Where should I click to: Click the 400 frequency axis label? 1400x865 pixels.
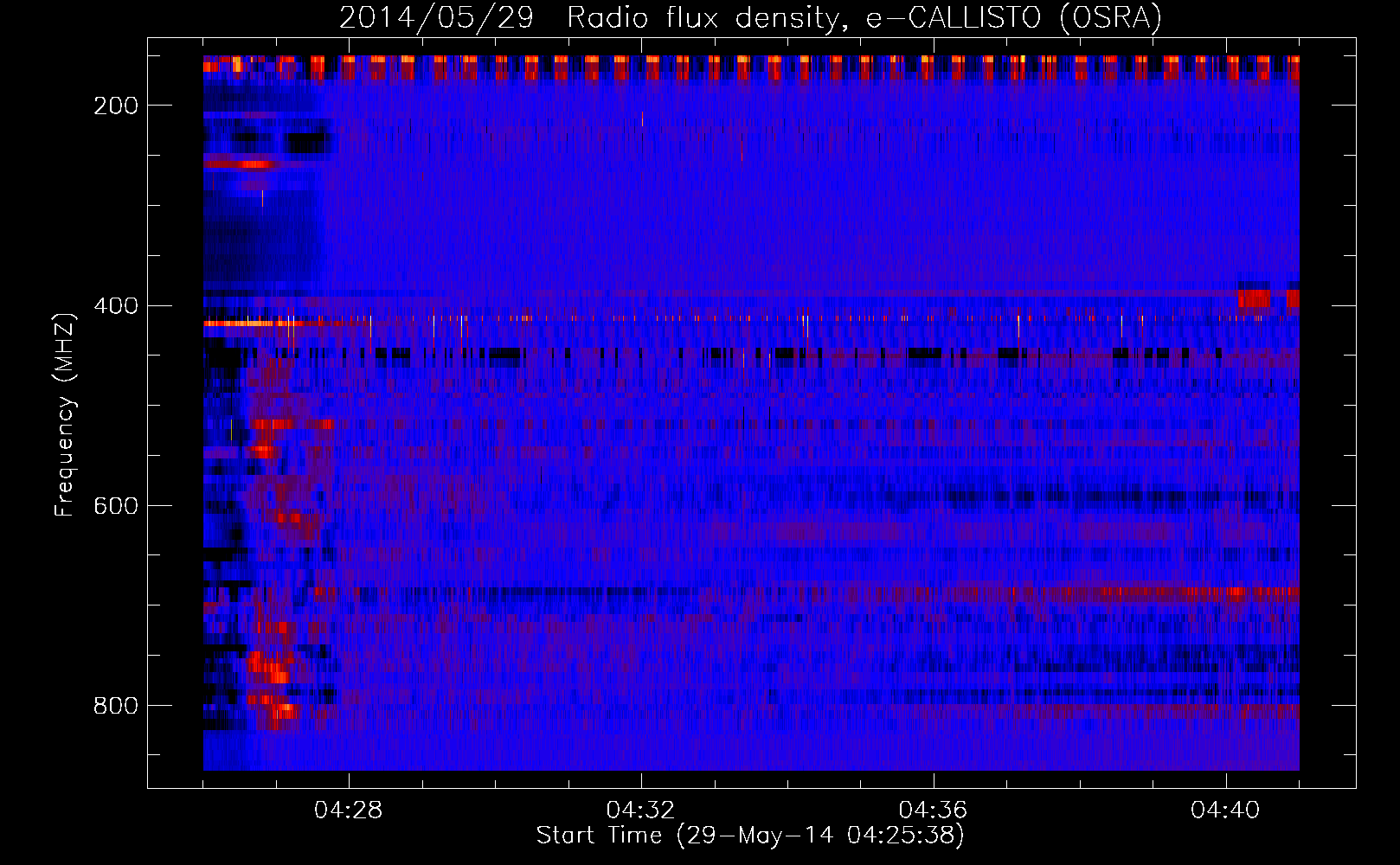coord(116,306)
